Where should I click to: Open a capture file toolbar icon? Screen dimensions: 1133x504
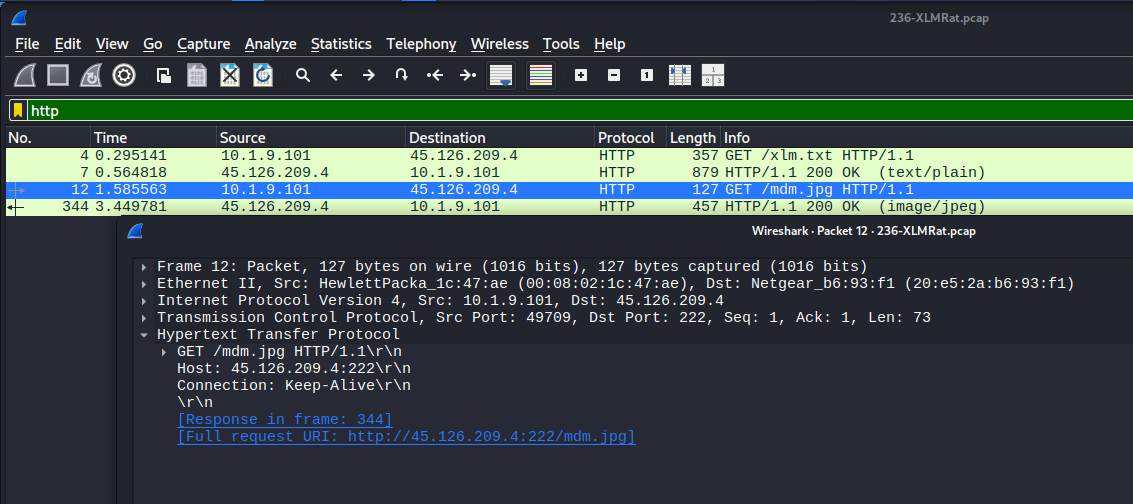pyautogui.click(x=164, y=75)
